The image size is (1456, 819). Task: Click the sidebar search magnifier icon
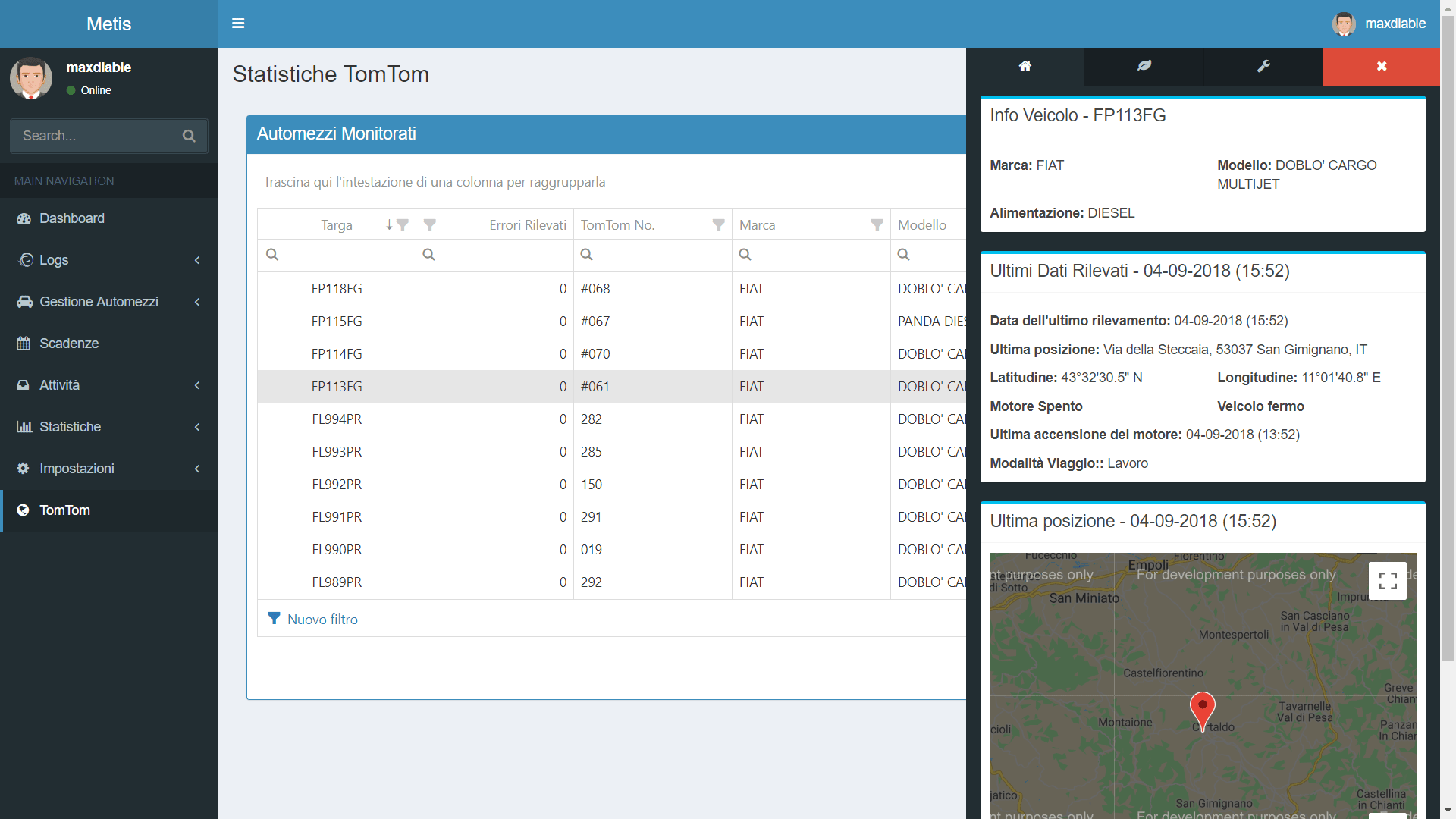pos(189,136)
